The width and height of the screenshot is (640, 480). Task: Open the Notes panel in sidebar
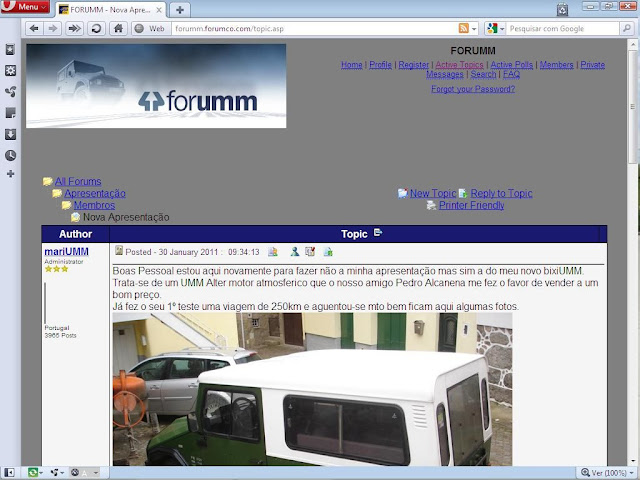click(10, 113)
